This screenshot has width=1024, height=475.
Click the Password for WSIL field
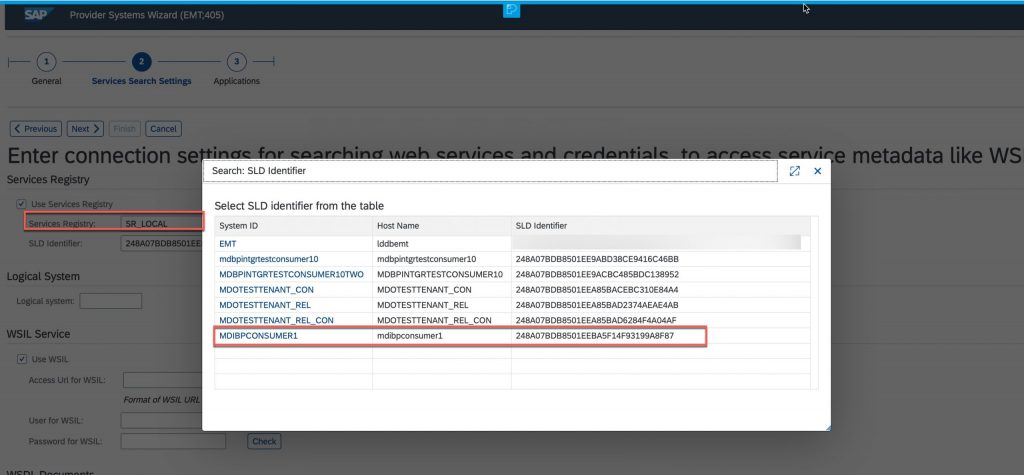tap(173, 441)
